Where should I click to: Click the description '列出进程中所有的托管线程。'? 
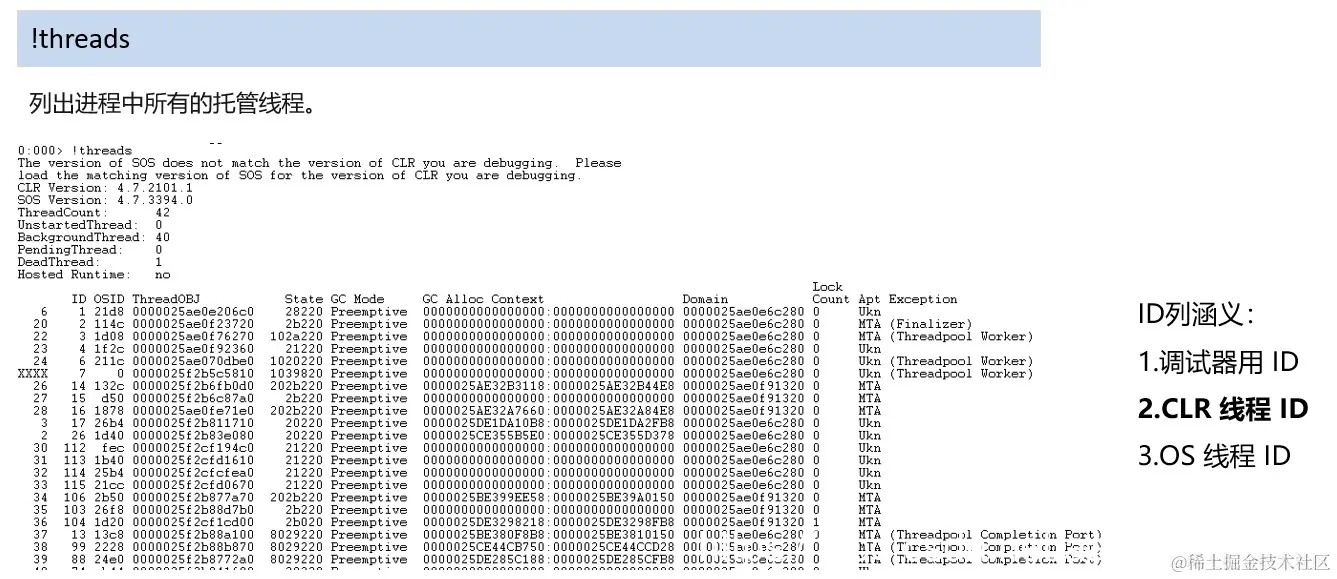(174, 103)
